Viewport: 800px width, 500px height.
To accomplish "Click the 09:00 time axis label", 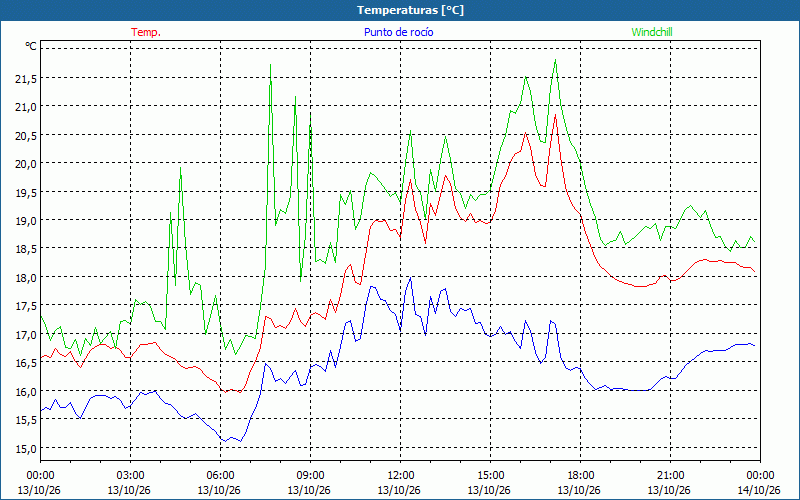I will [x=310, y=475].
